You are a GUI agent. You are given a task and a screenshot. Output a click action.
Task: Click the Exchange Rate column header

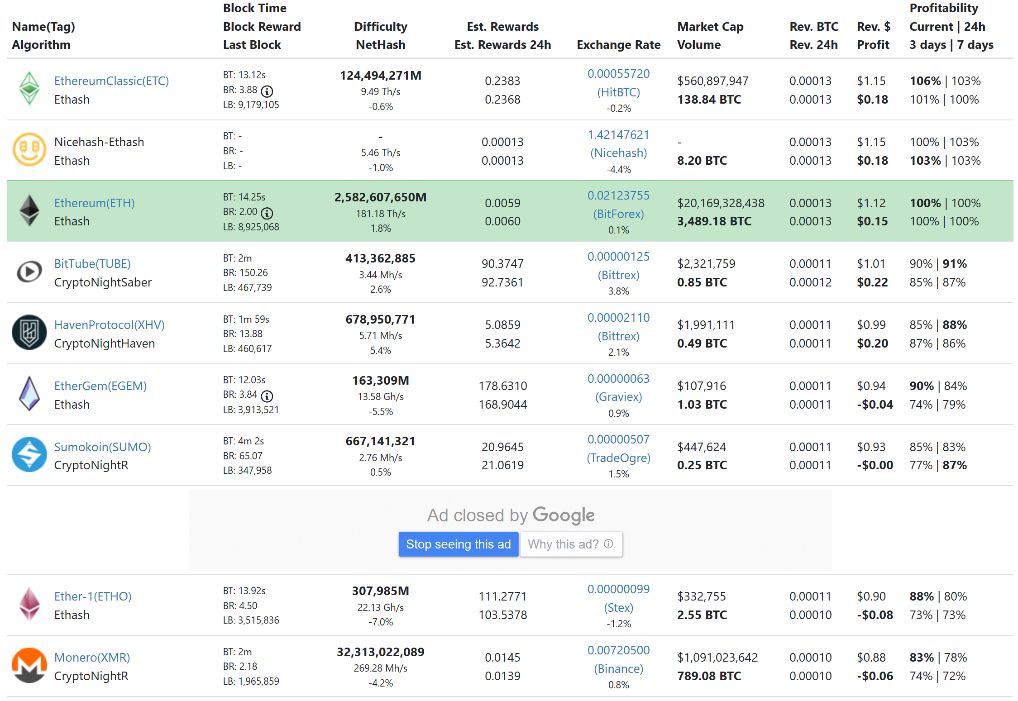[619, 45]
